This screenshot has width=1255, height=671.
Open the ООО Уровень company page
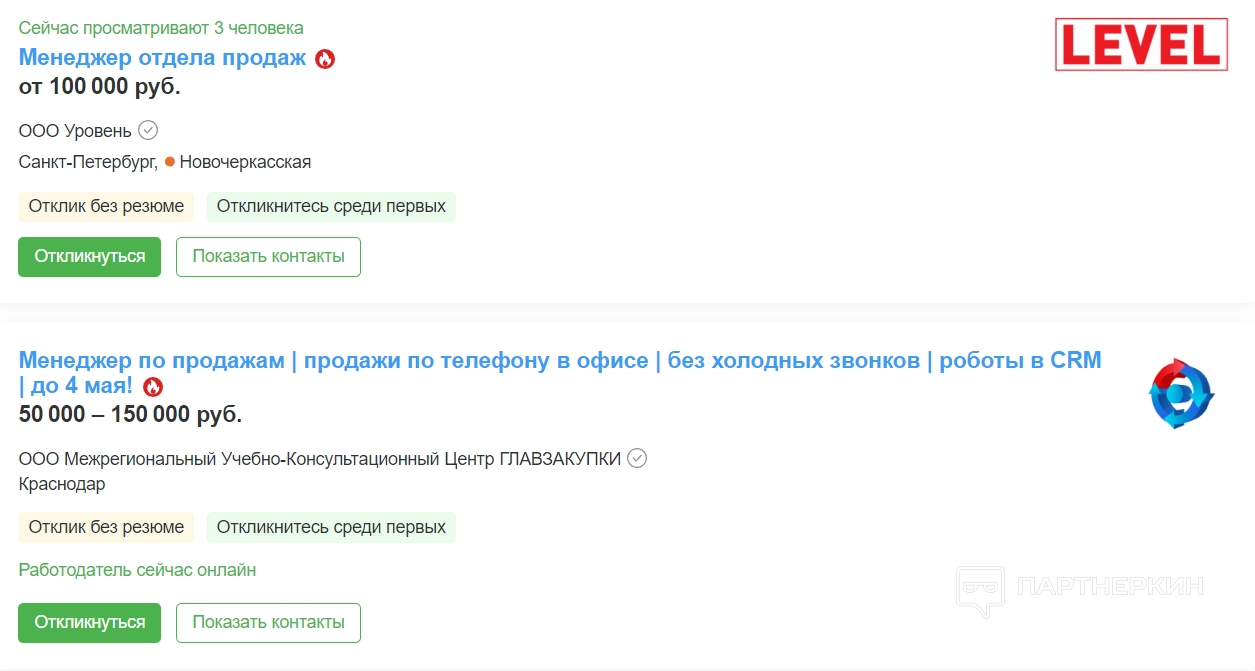click(74, 131)
